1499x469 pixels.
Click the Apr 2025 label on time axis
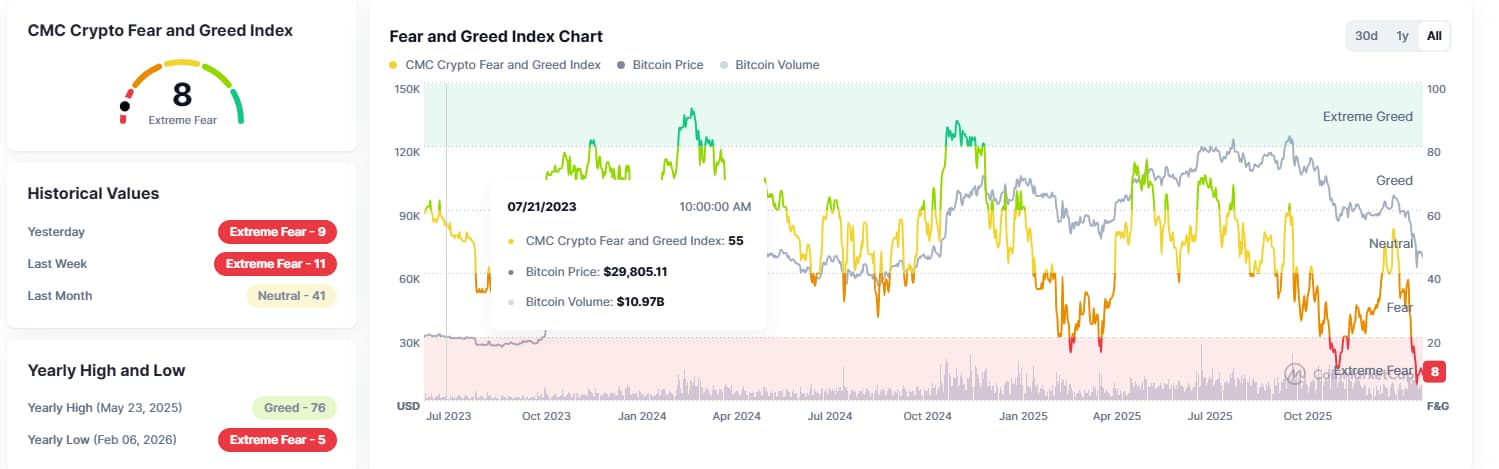pos(1117,416)
